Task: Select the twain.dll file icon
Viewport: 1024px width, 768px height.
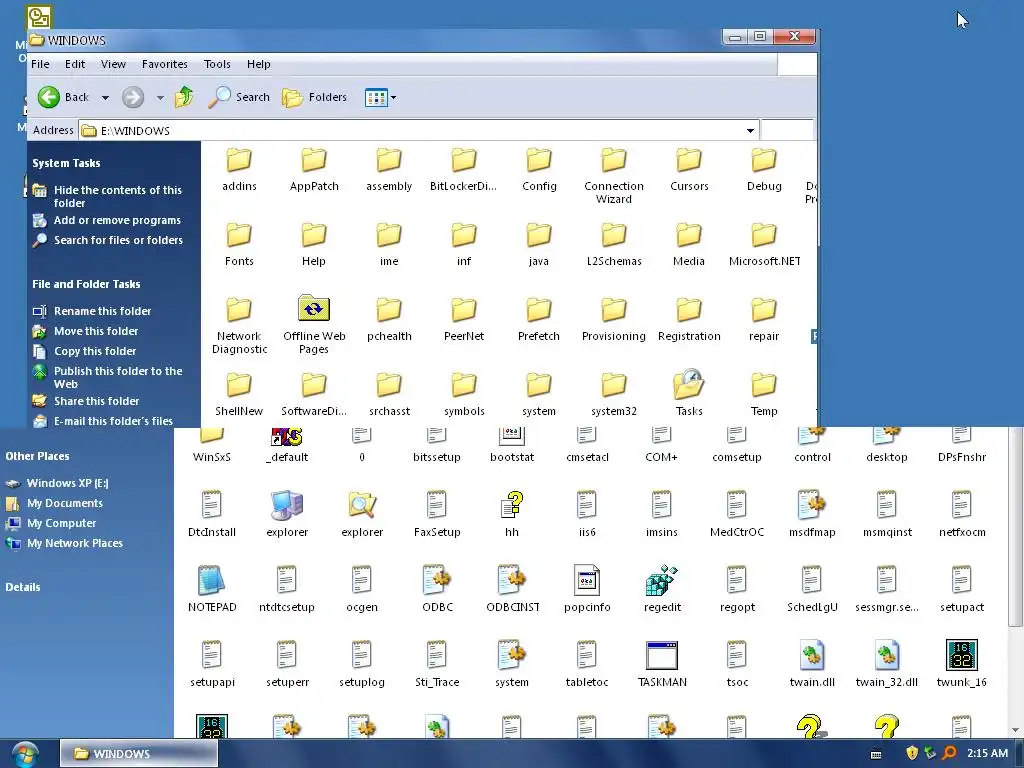Action: click(x=812, y=655)
